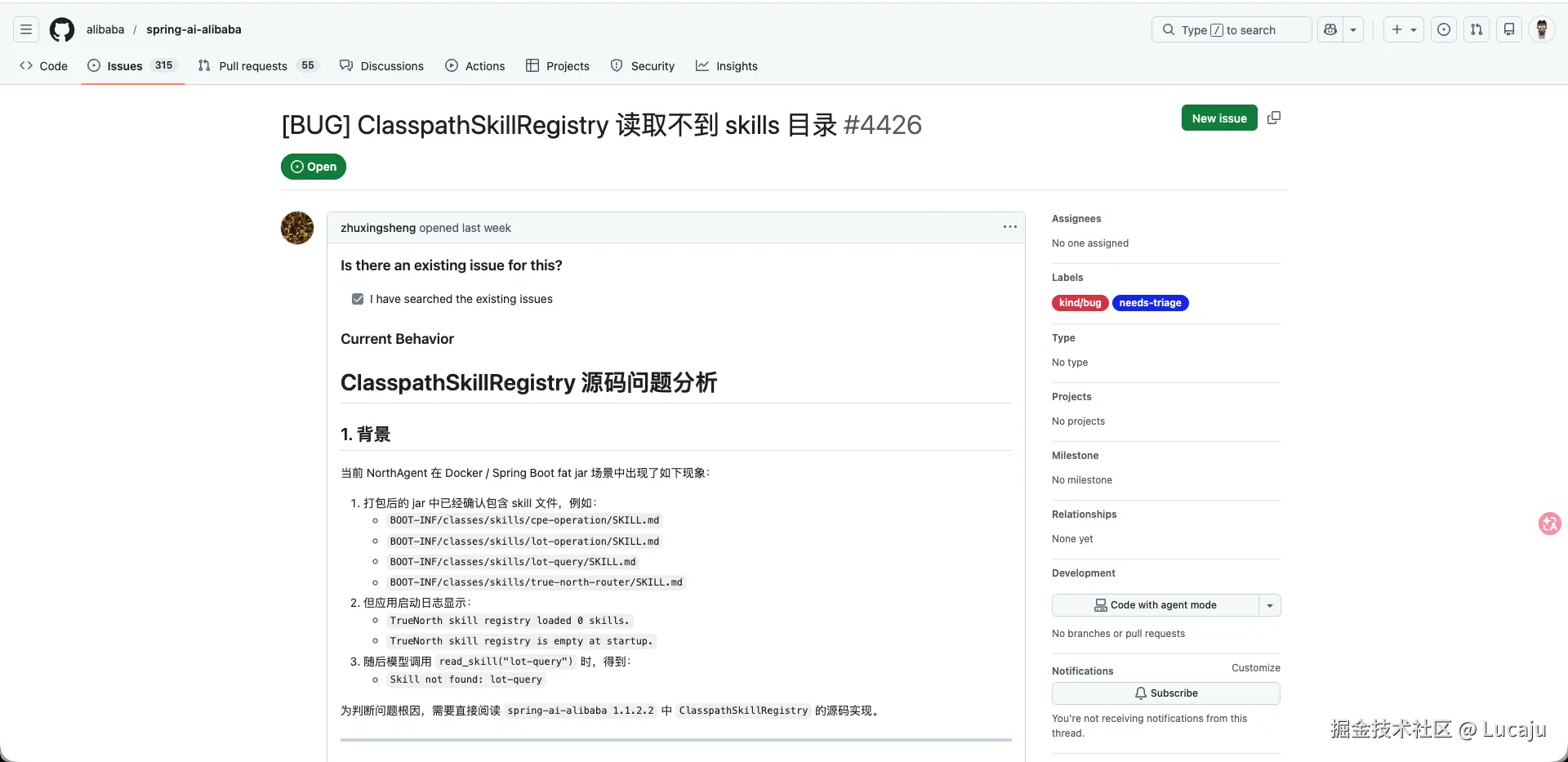Image resolution: width=1568 pixels, height=762 pixels.
Task: Switch to the Insights tab
Action: [727, 66]
